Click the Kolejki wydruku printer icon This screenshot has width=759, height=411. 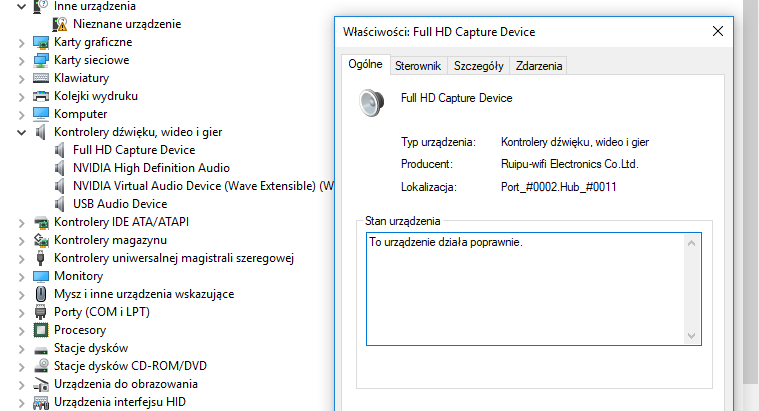point(41,96)
